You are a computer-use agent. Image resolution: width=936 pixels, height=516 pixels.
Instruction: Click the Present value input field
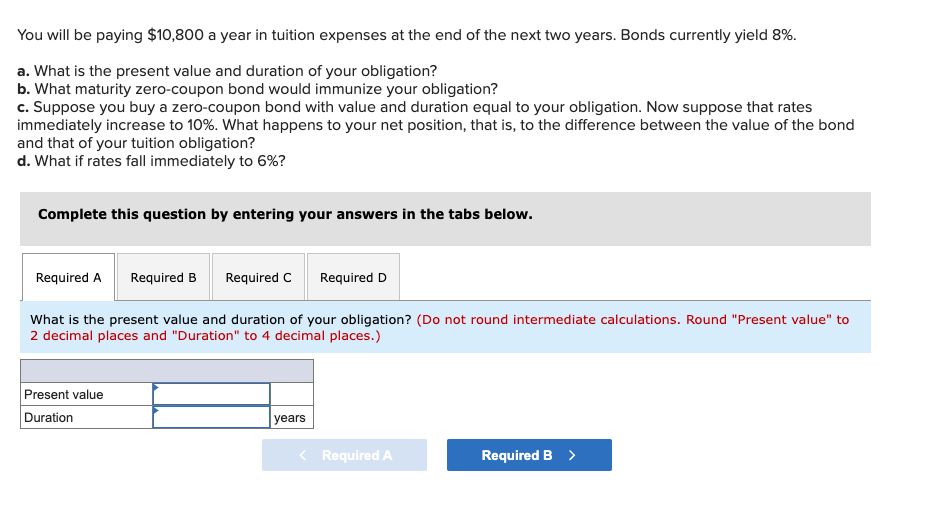click(x=212, y=394)
